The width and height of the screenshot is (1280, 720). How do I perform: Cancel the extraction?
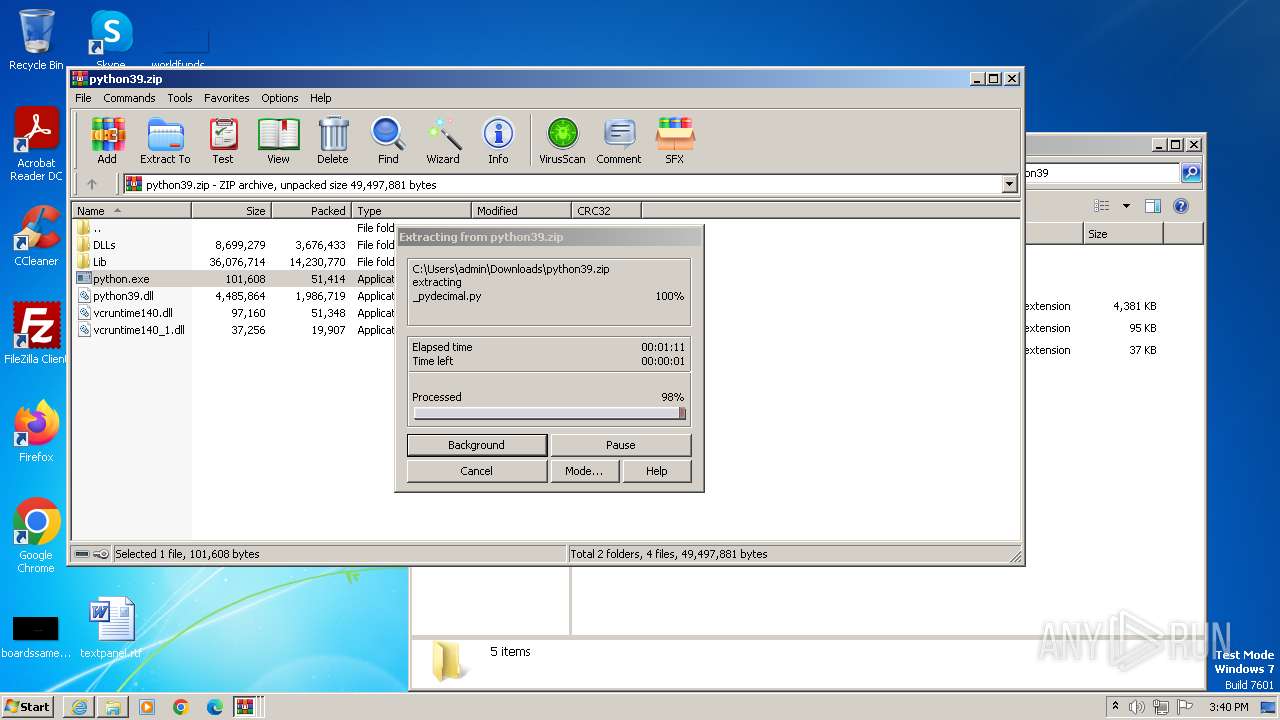tap(477, 471)
